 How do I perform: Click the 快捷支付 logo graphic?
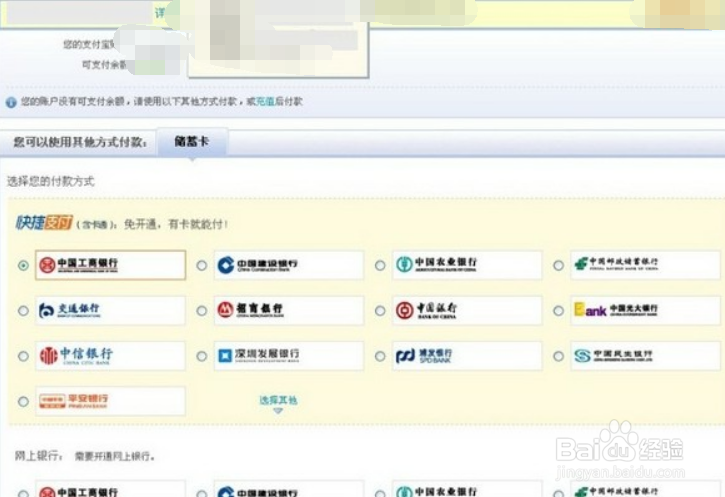44,223
